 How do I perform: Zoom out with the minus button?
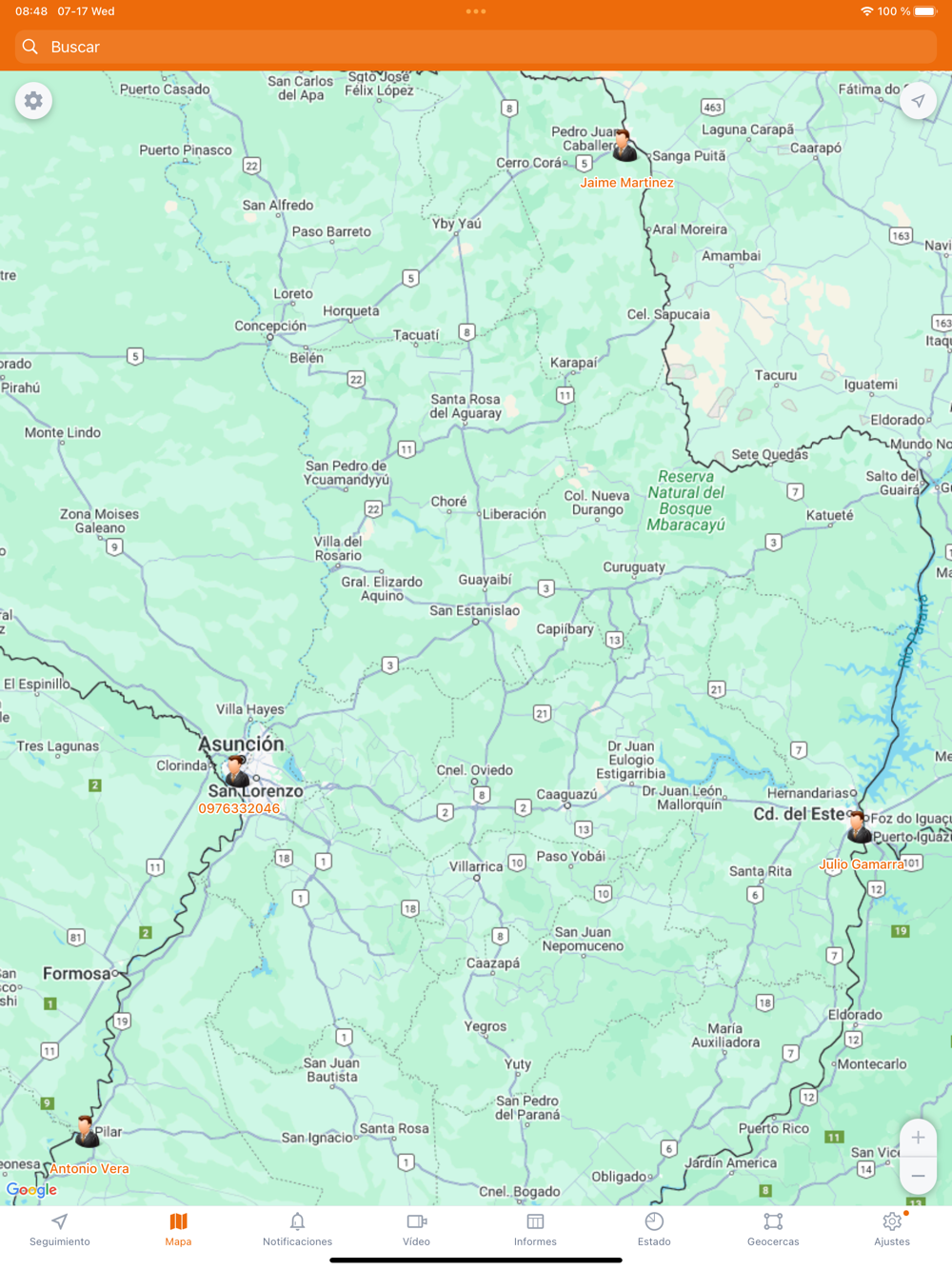click(x=918, y=1176)
